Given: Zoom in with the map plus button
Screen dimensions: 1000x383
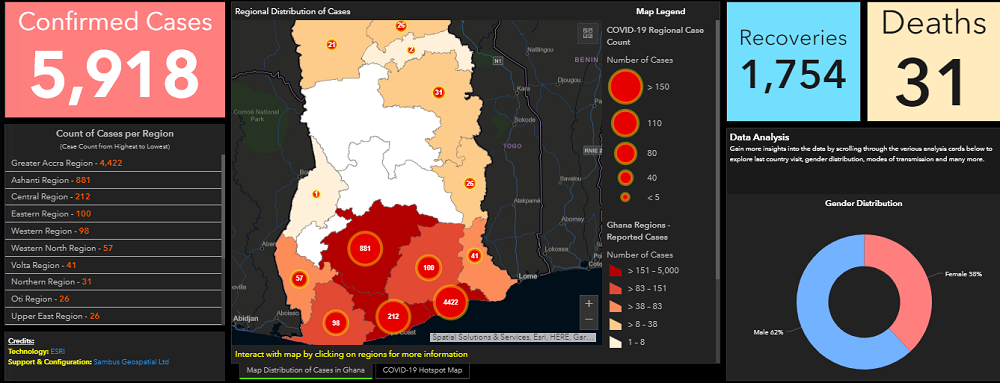Looking at the screenshot, I should (589, 303).
